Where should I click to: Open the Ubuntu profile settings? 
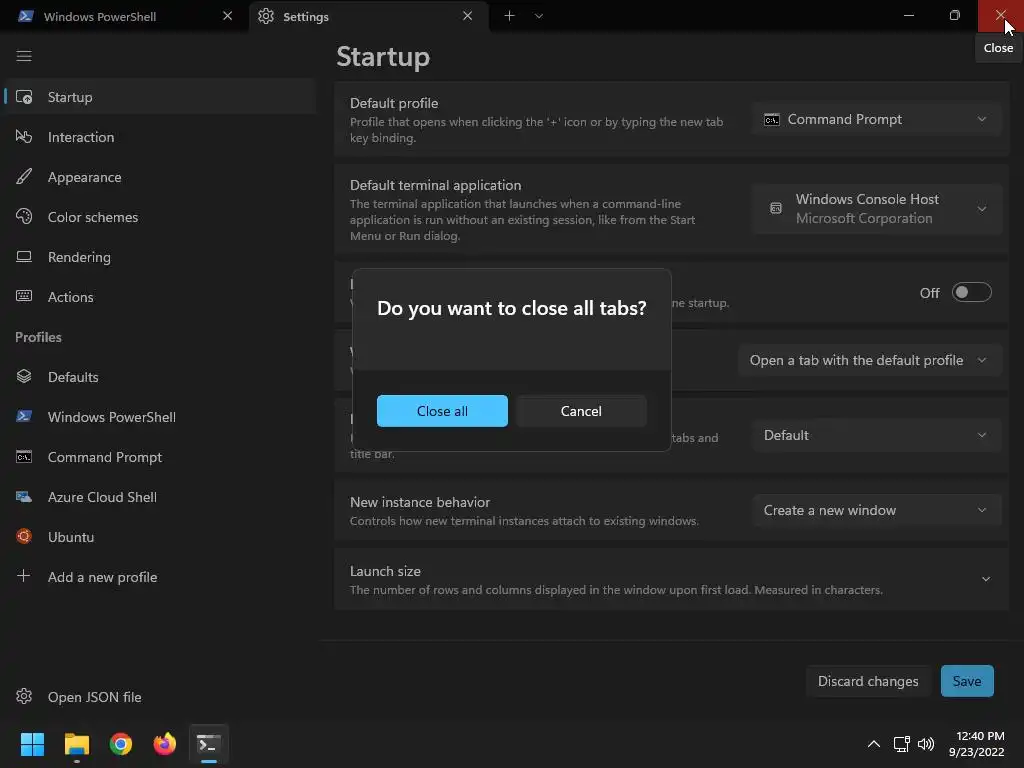click(160, 537)
